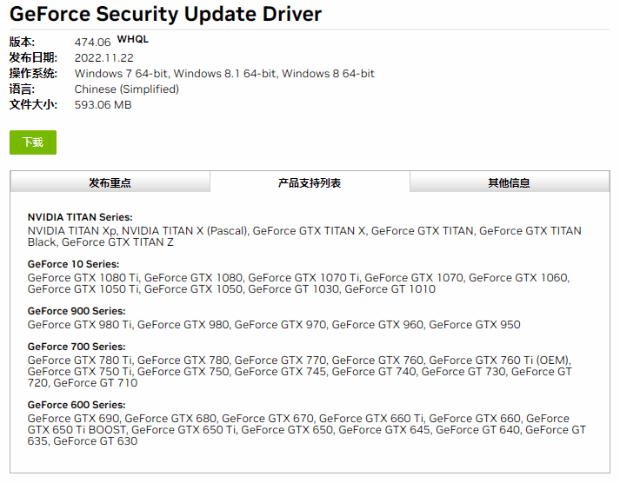Click the file size 593.06 MB
The width and height of the screenshot is (620, 483).
click(x=103, y=105)
